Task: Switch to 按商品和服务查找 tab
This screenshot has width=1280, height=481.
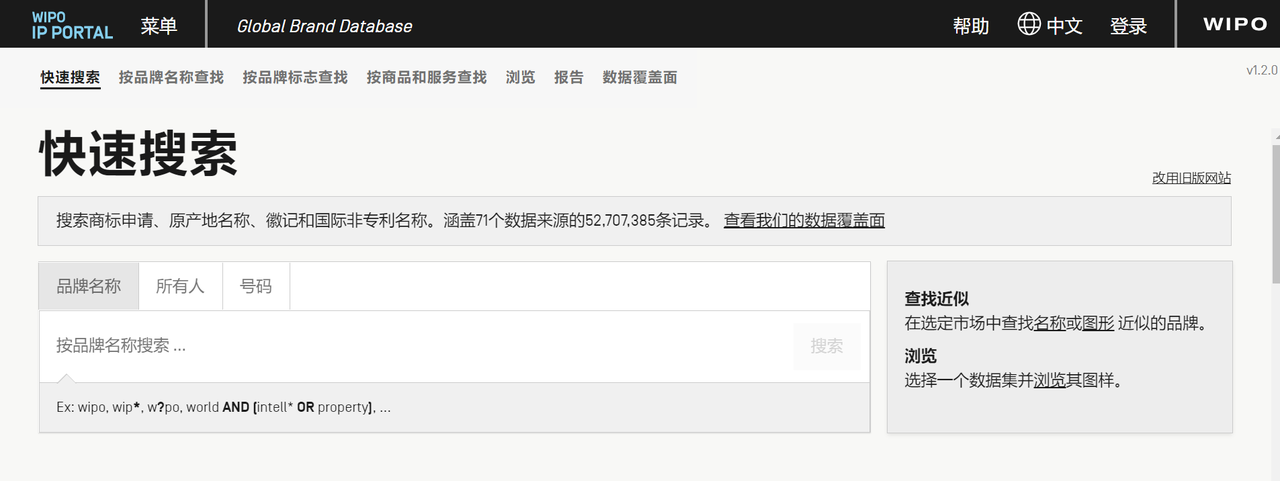Action: [x=426, y=77]
